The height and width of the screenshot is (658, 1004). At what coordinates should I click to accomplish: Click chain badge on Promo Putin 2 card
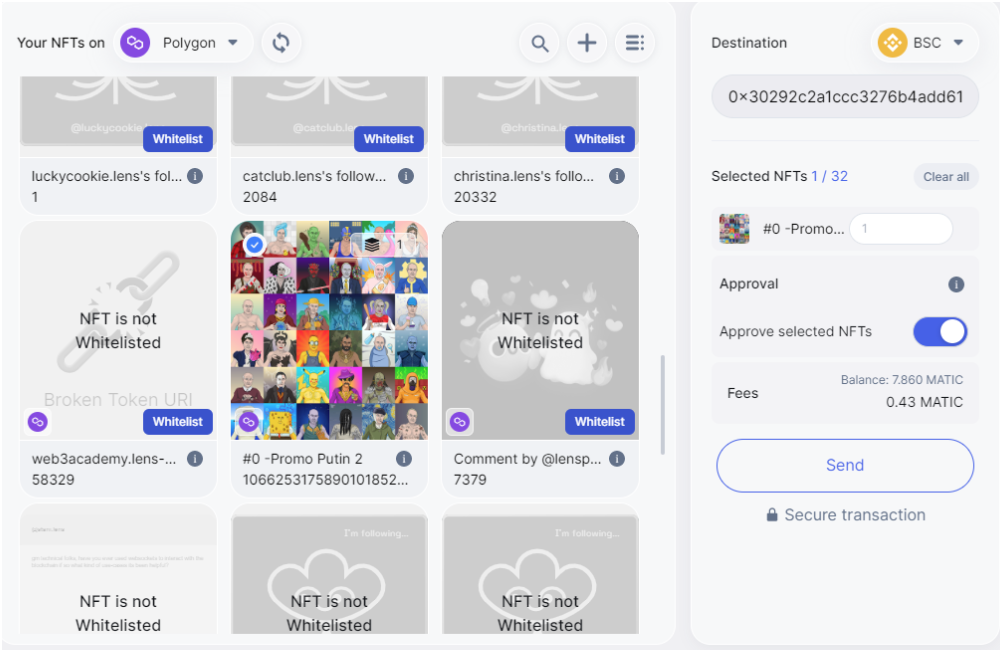pyautogui.click(x=248, y=422)
